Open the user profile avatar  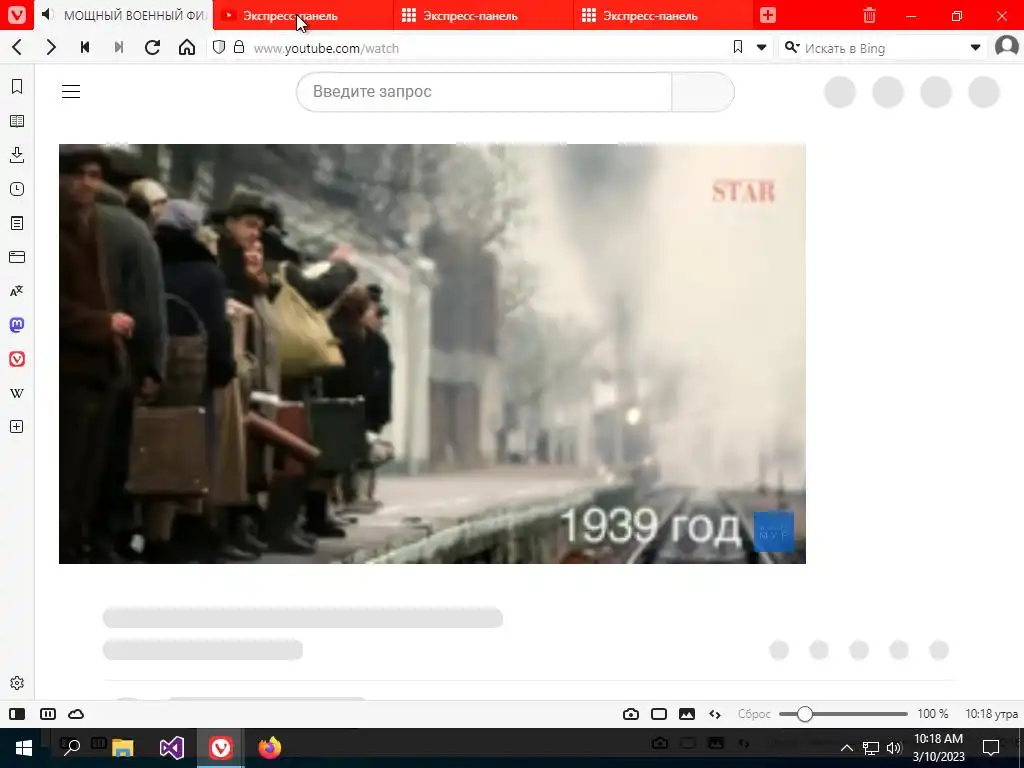pyautogui.click(x=1006, y=47)
